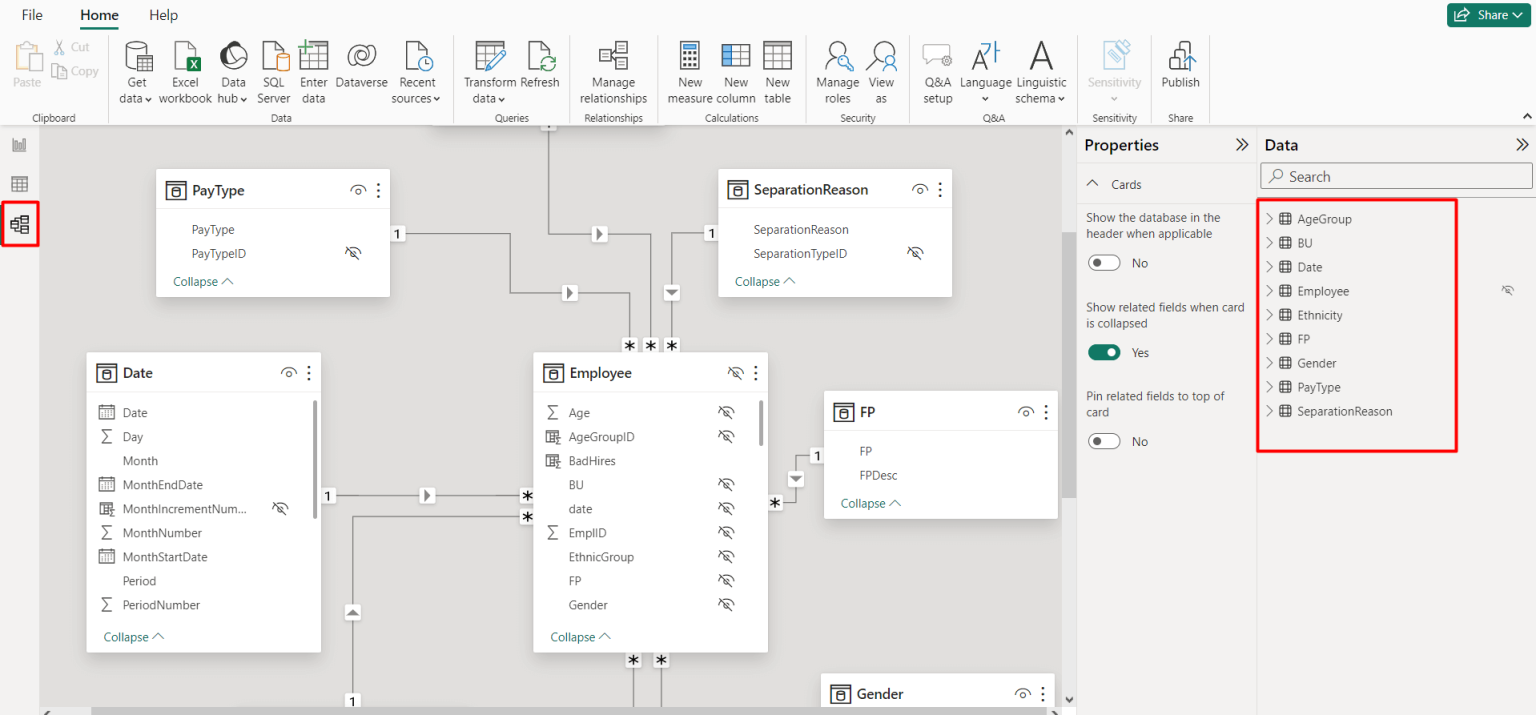Switch to Report view in the left sidebar
1536x715 pixels.
20,143
